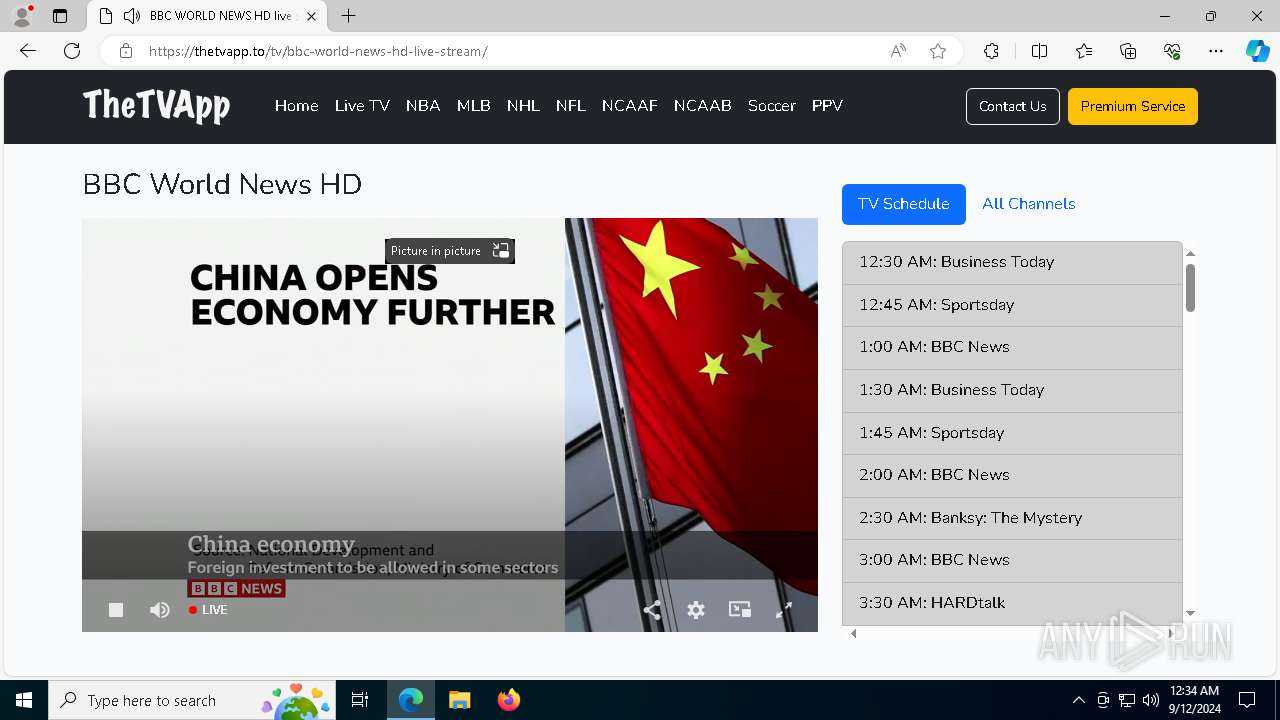Viewport: 1280px width, 720px height.
Task: Select 3:00 AM: BBC News entry
Action: tap(1012, 560)
